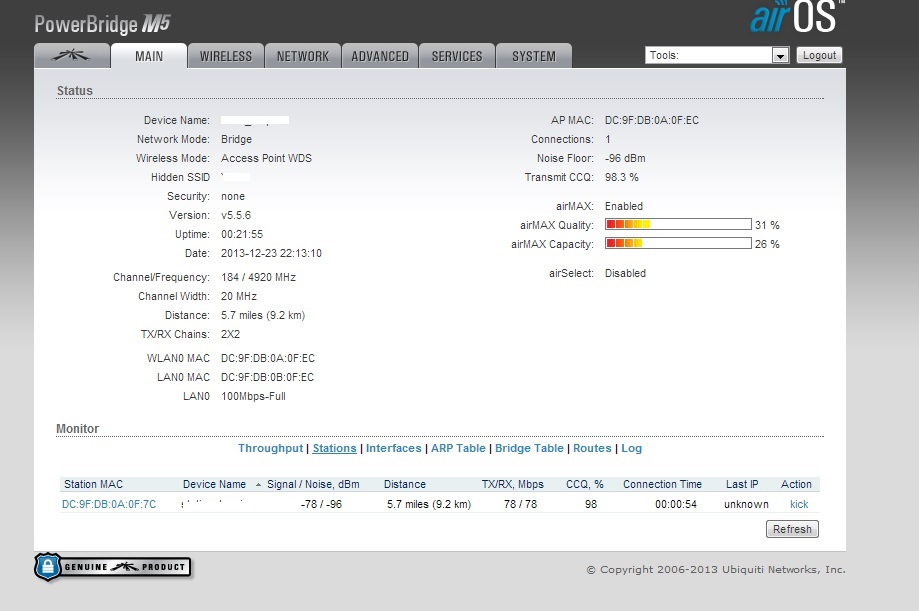919x611 pixels.
Task: Click the Refresh button
Action: point(792,529)
